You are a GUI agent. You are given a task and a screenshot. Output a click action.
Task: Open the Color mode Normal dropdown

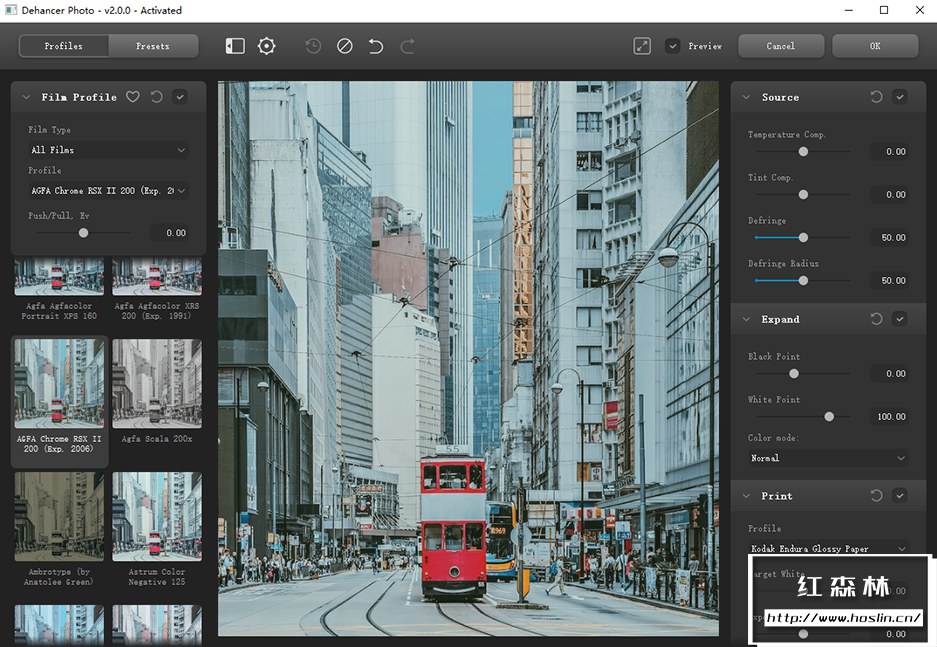pos(828,458)
